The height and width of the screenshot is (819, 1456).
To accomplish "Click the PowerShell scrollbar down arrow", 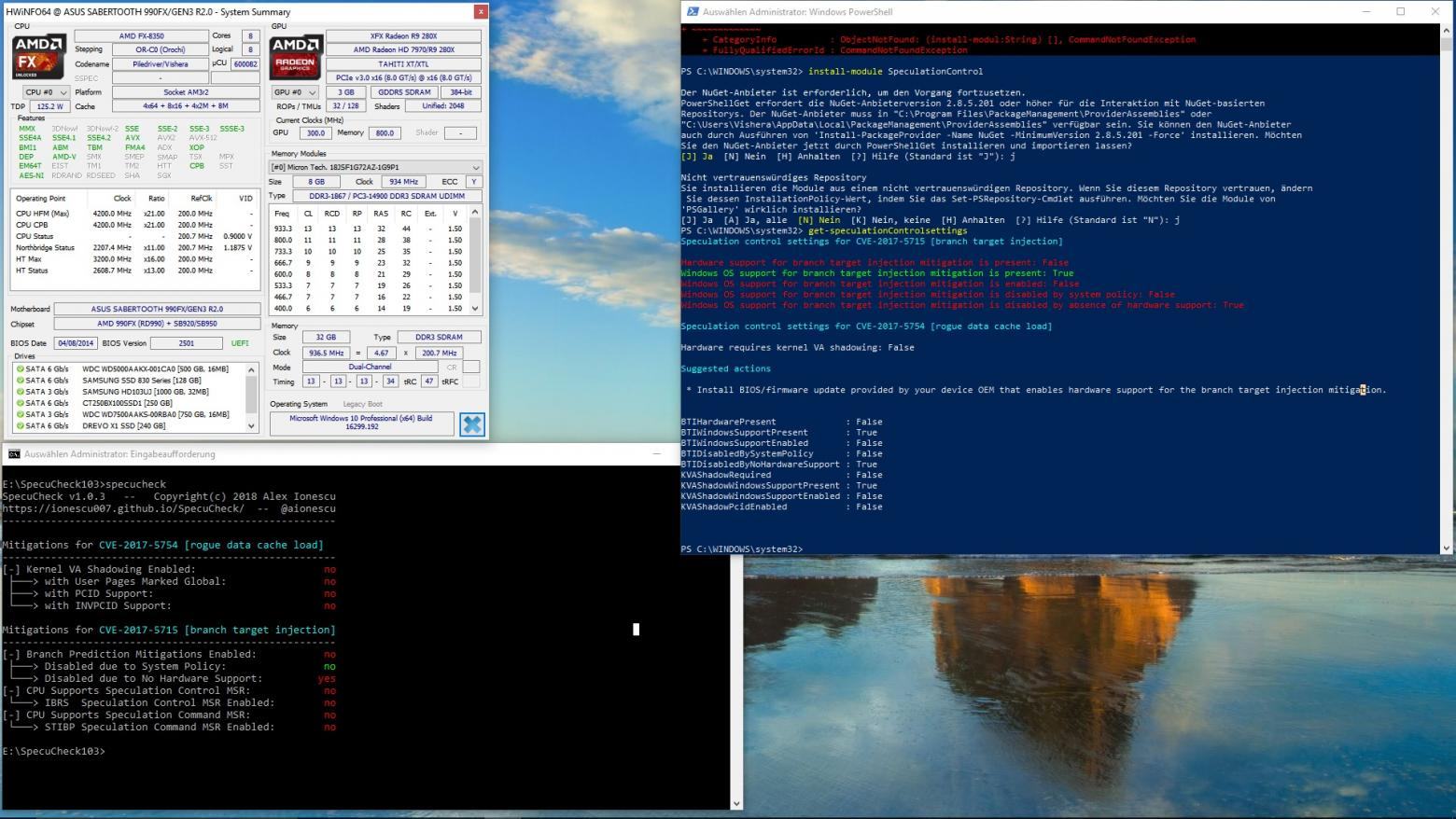I will [x=1447, y=548].
